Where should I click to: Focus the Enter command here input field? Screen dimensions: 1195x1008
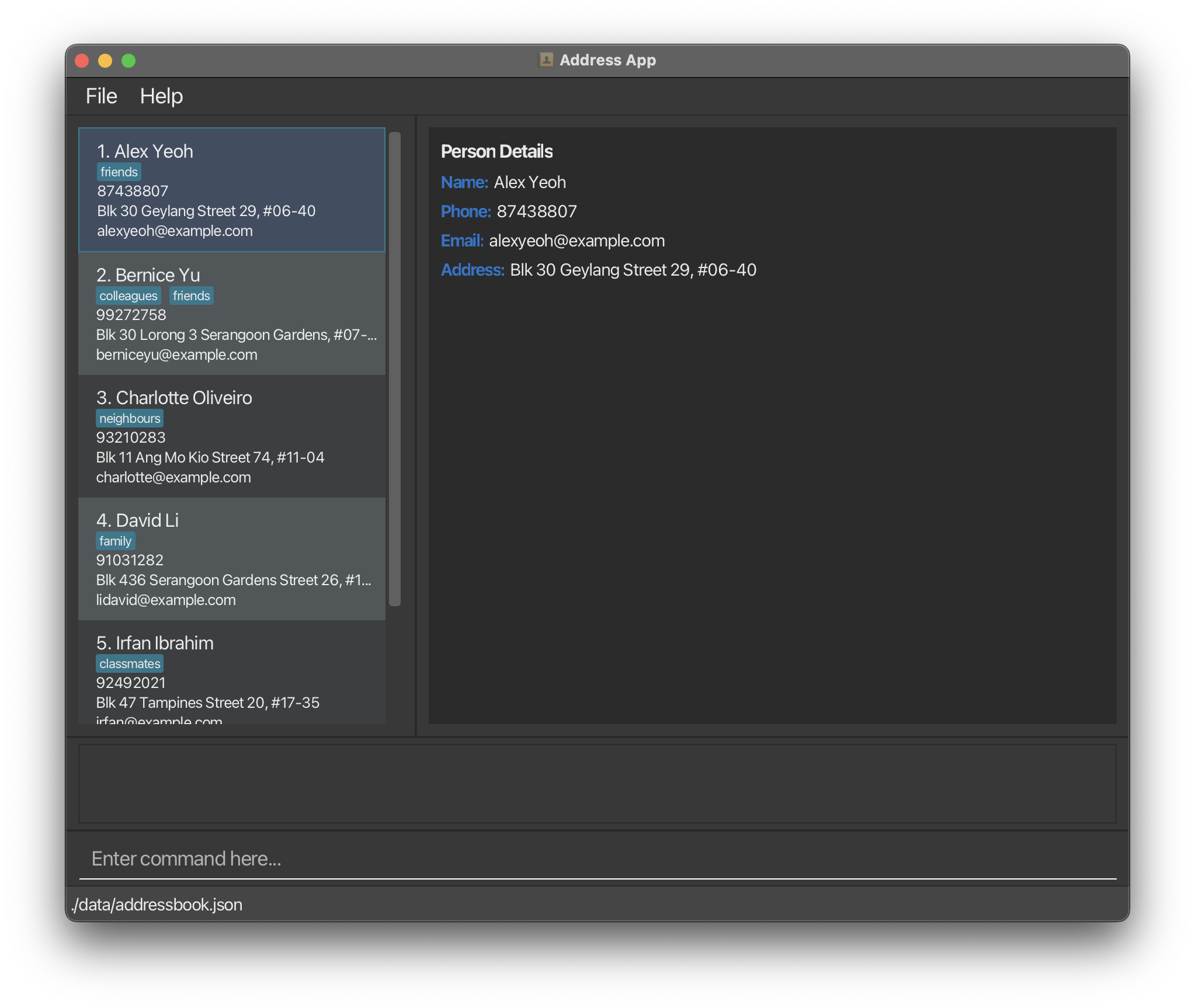597,858
